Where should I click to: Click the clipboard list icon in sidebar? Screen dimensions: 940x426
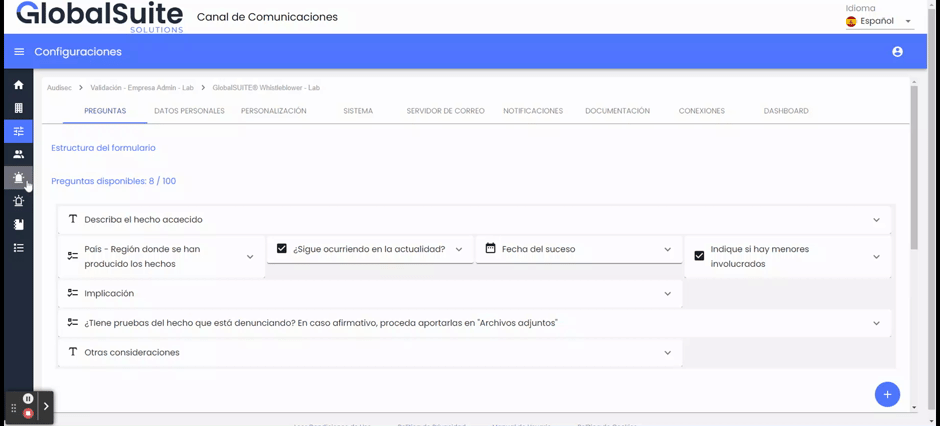(x=18, y=248)
